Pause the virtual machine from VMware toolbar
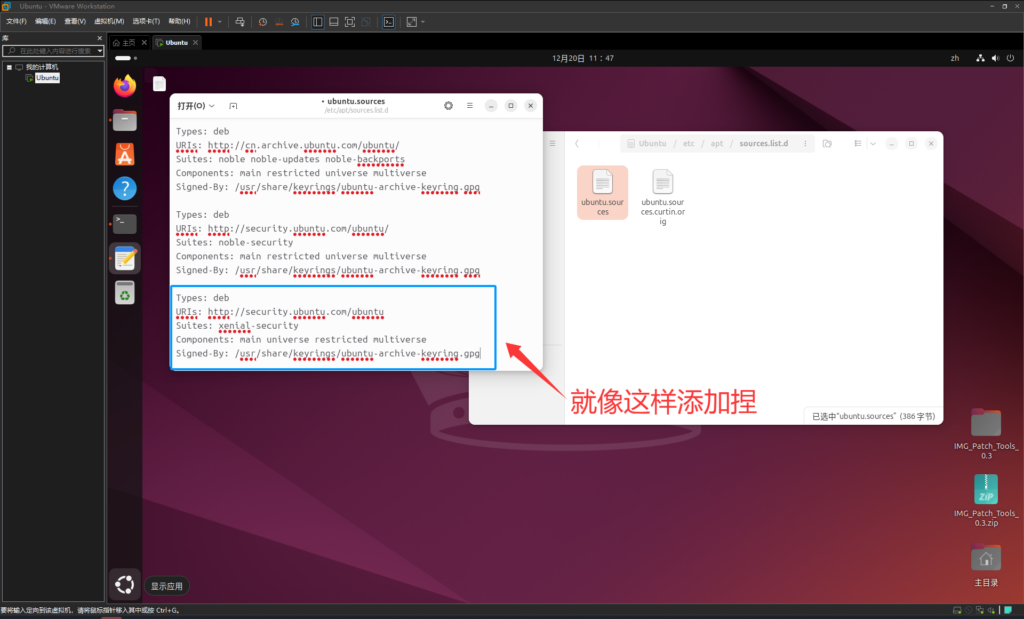Image resolution: width=1024 pixels, height=619 pixels. [x=208, y=20]
